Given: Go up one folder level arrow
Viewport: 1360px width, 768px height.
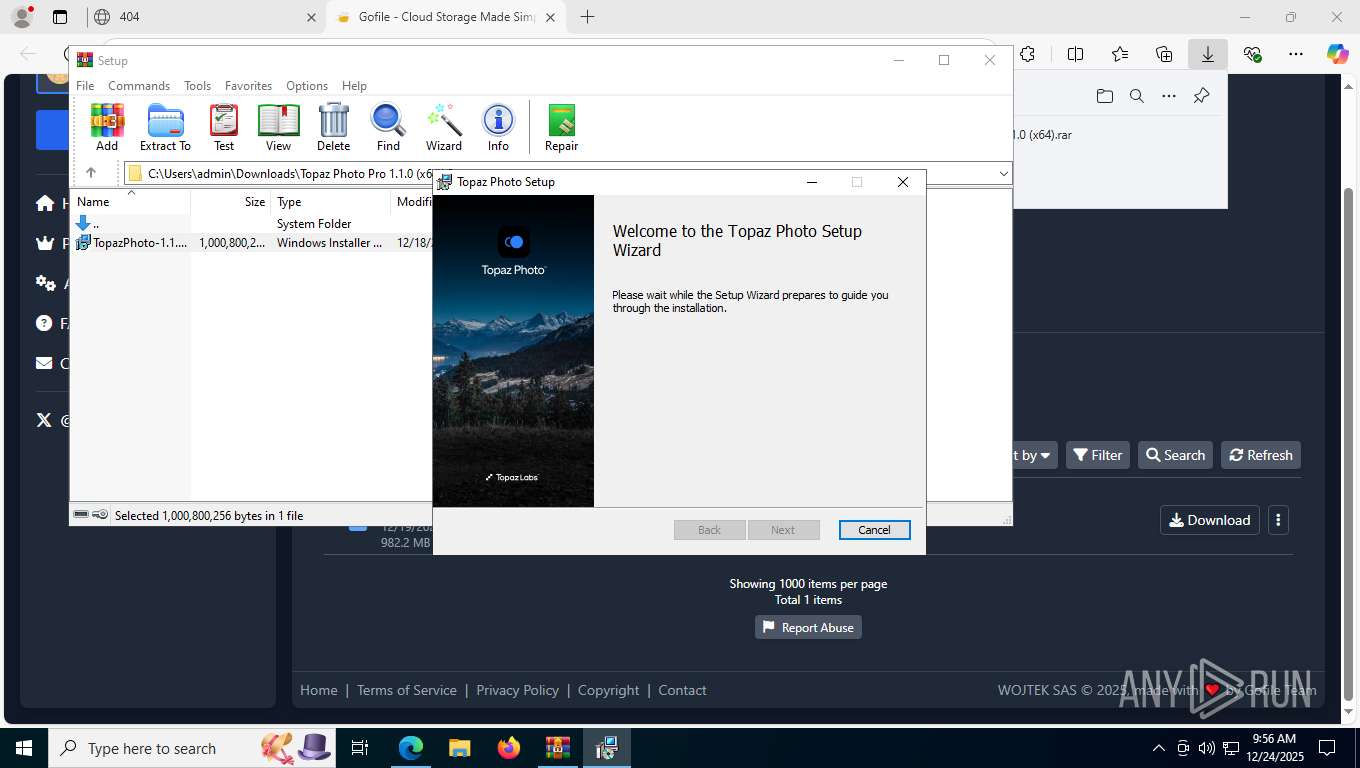Looking at the screenshot, I should (90, 173).
